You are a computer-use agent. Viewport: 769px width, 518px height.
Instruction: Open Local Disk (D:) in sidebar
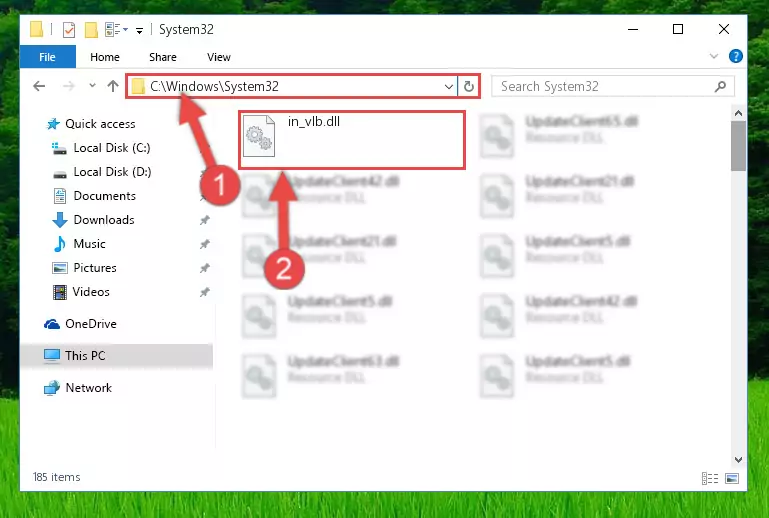pos(112,172)
